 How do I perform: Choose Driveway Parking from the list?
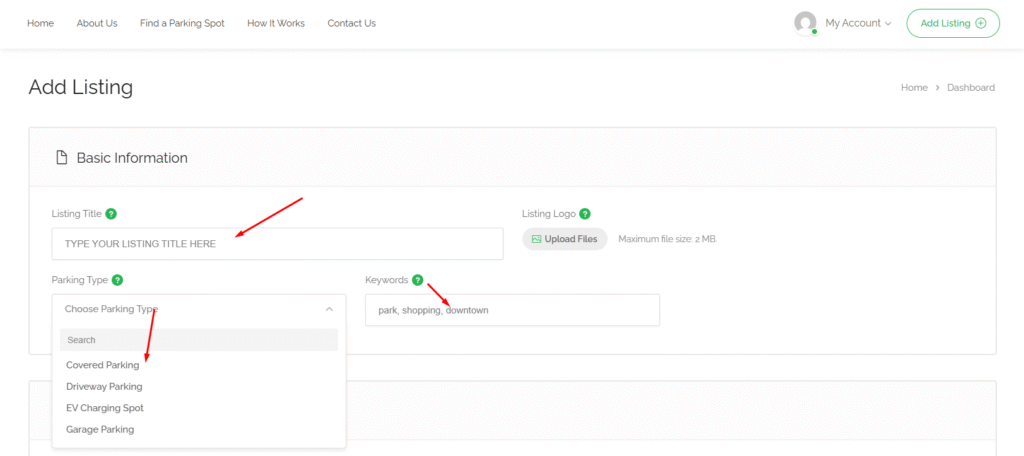point(104,386)
